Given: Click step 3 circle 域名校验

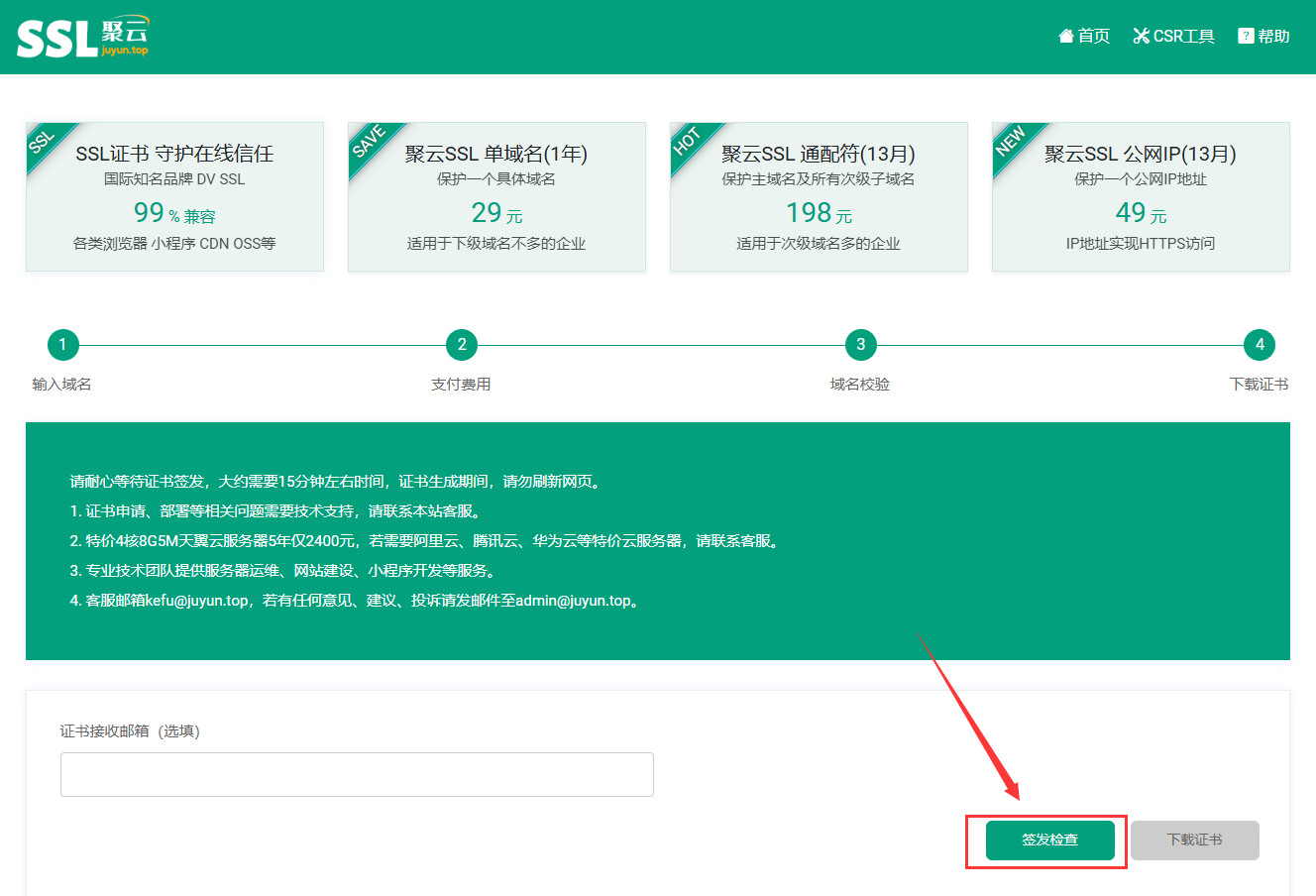Looking at the screenshot, I should pos(861,345).
